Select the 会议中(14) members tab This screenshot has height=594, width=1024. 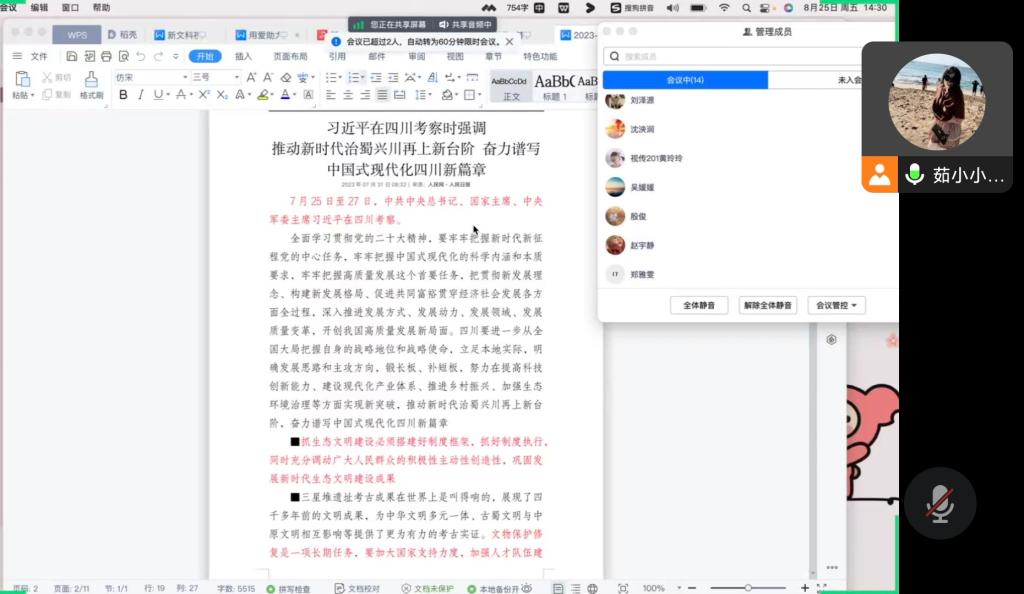point(685,80)
